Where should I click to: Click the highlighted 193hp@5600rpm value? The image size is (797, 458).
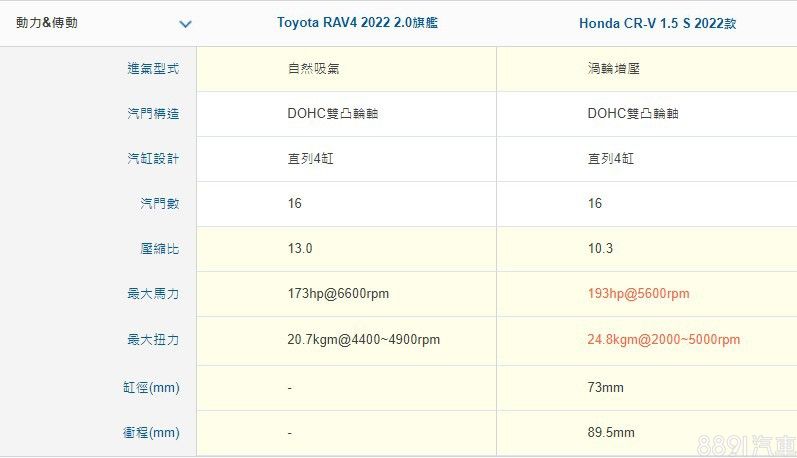click(x=638, y=294)
